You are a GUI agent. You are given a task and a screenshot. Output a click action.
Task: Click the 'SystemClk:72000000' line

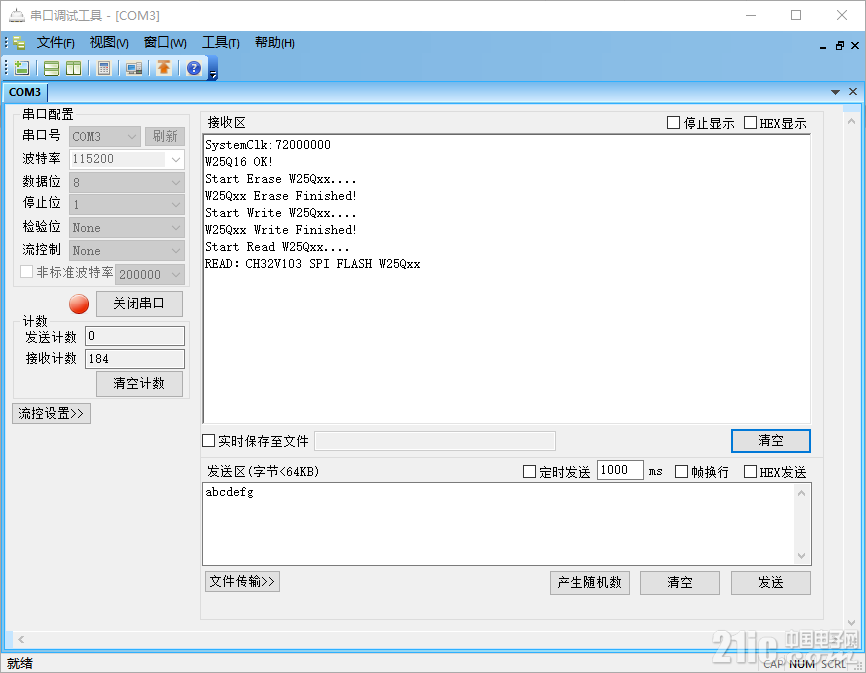coord(268,145)
